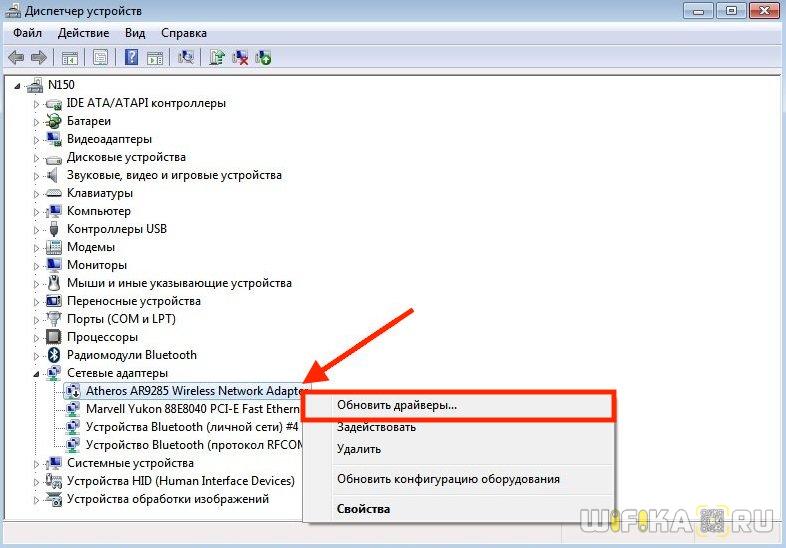
Task: Click the blue Help question-mark toolbar icon
Action: tap(131, 57)
